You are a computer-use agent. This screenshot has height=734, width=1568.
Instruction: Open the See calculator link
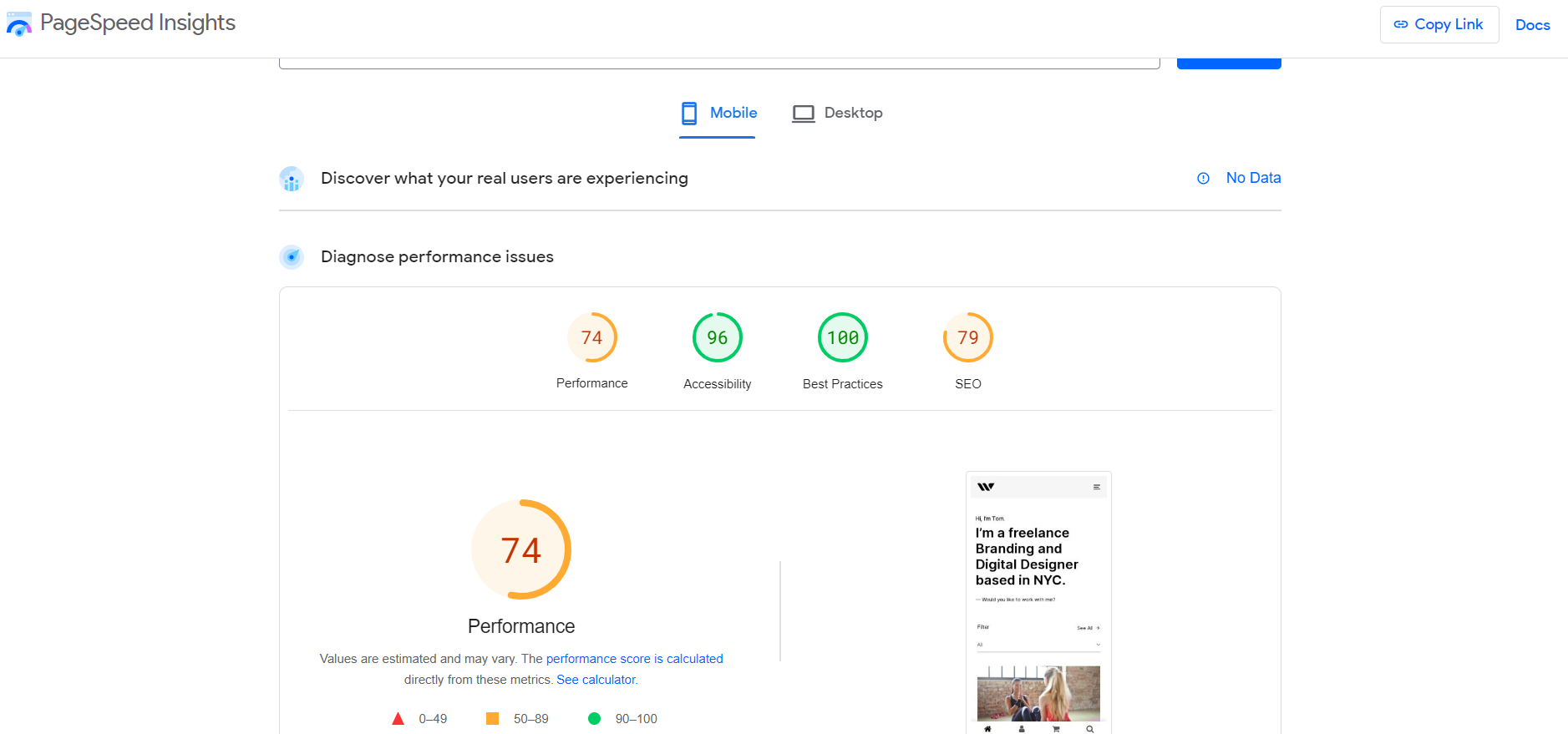[x=596, y=680]
